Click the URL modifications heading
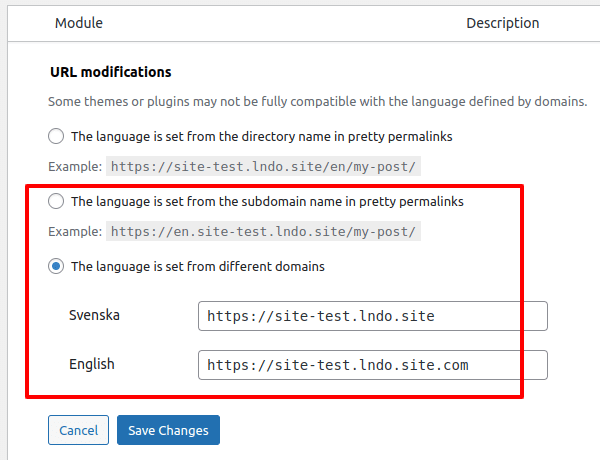The width and height of the screenshot is (600, 460). coord(111,72)
